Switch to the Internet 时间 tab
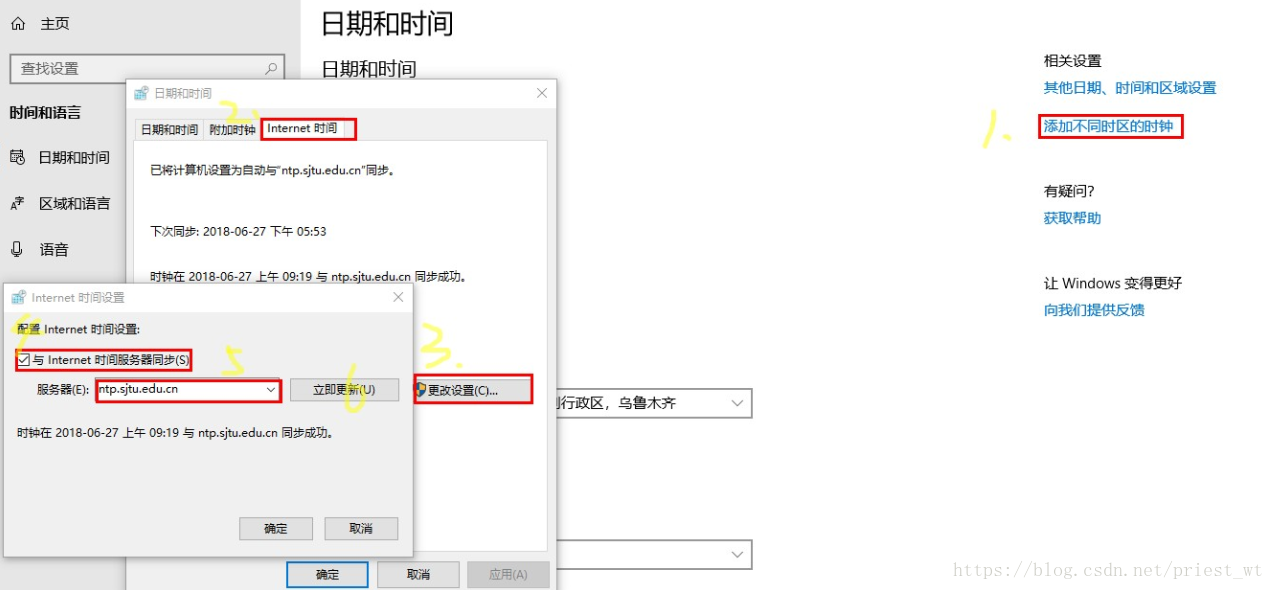Screen dimensions: 1274x590 (x=302, y=129)
